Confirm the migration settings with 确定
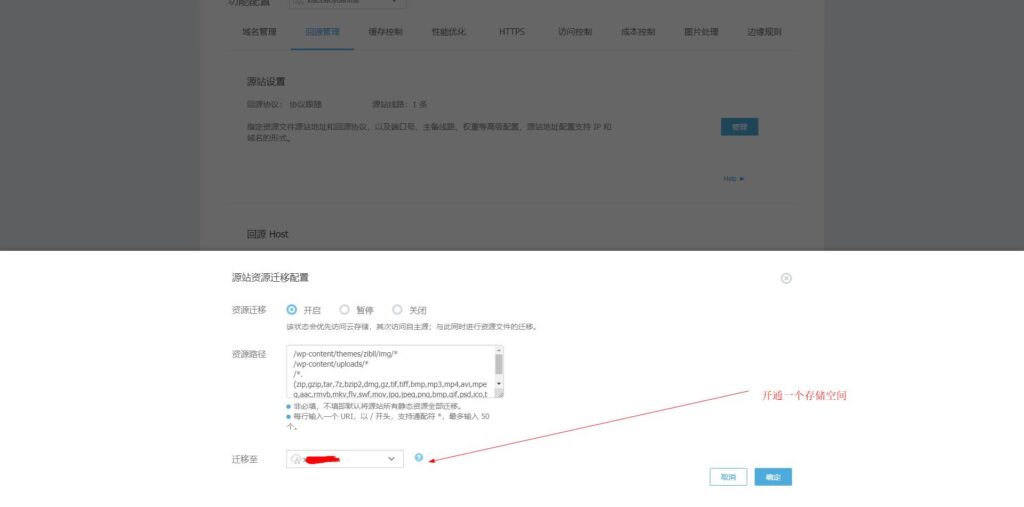The height and width of the screenshot is (507, 1024). click(x=773, y=477)
